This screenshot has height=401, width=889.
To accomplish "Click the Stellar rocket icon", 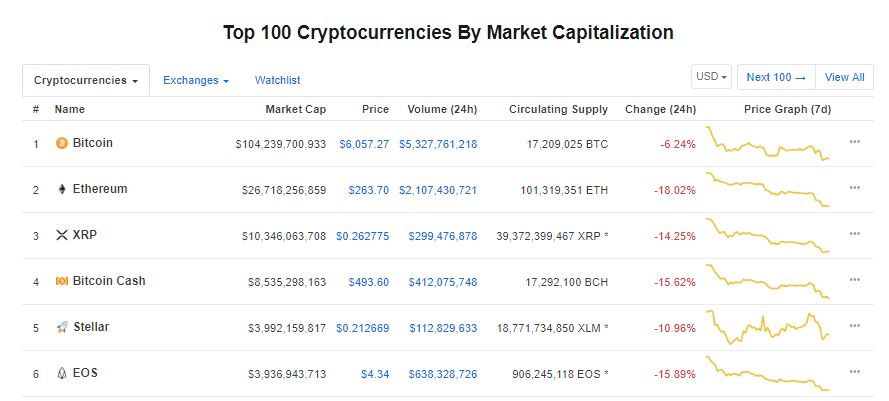I will click(x=62, y=327).
